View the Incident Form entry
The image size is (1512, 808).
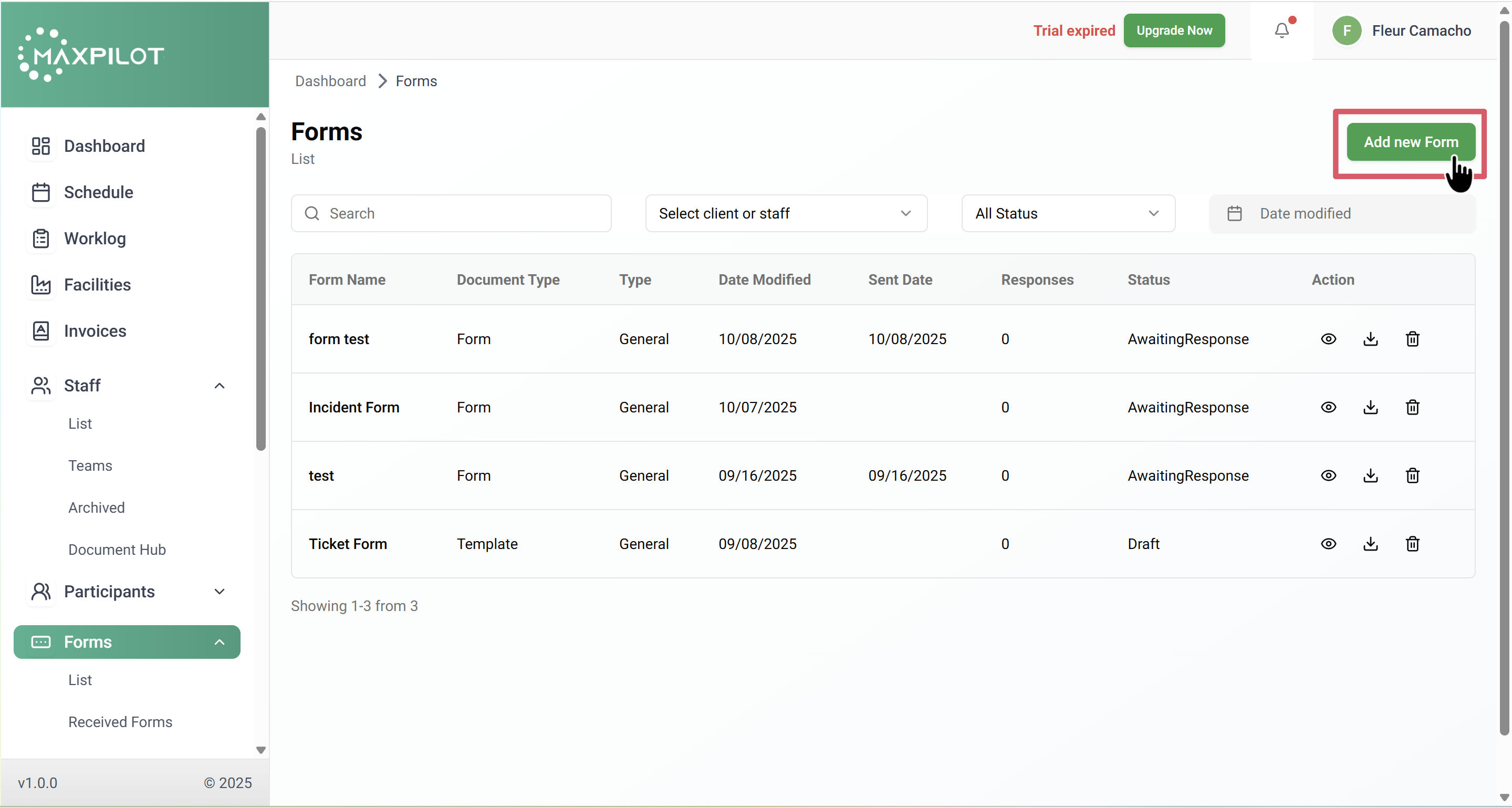coord(1328,407)
